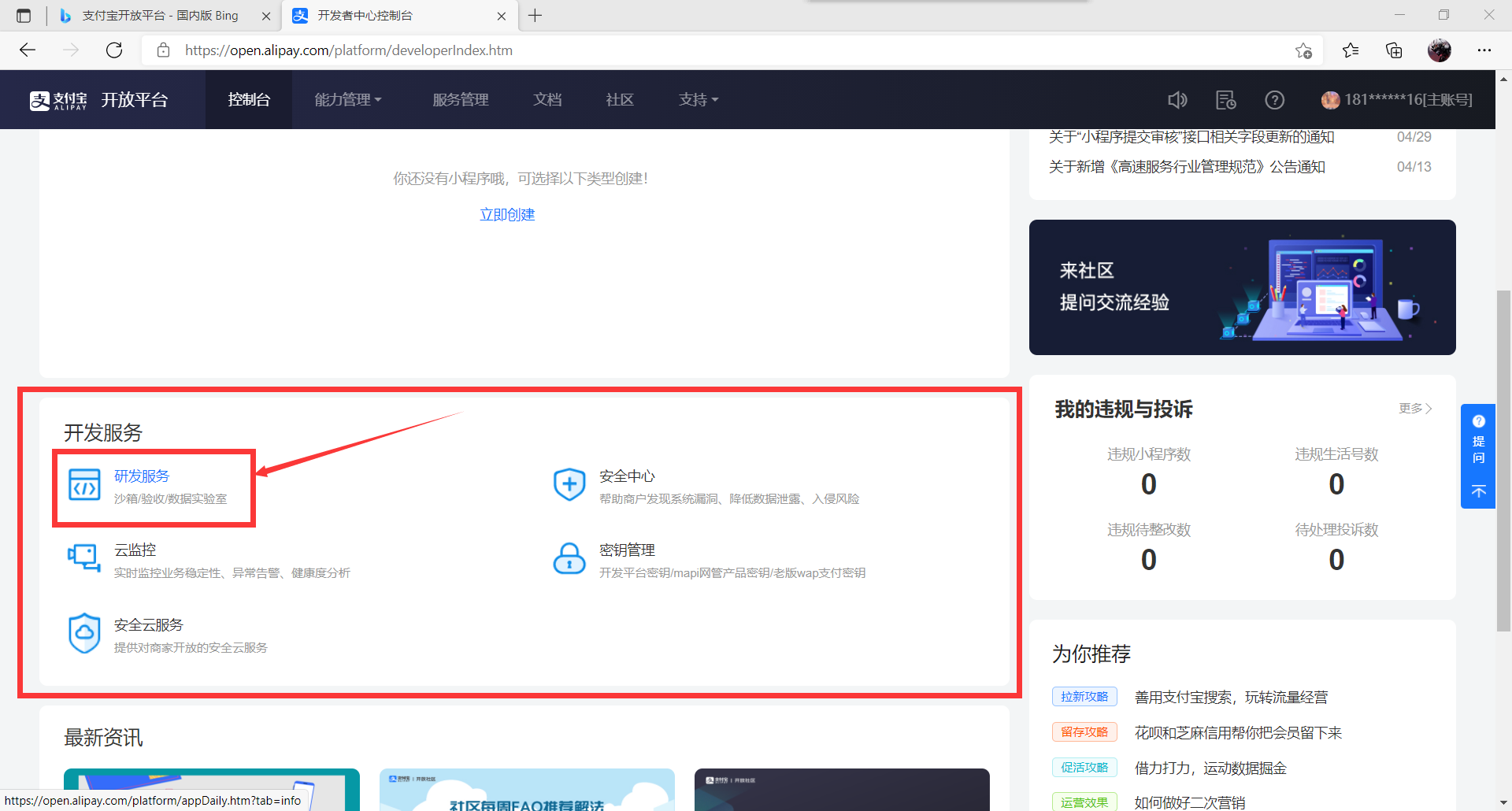Image resolution: width=1512 pixels, height=811 pixels.
Task: Click the 安全云服务 cloud icon
Action: [84, 633]
